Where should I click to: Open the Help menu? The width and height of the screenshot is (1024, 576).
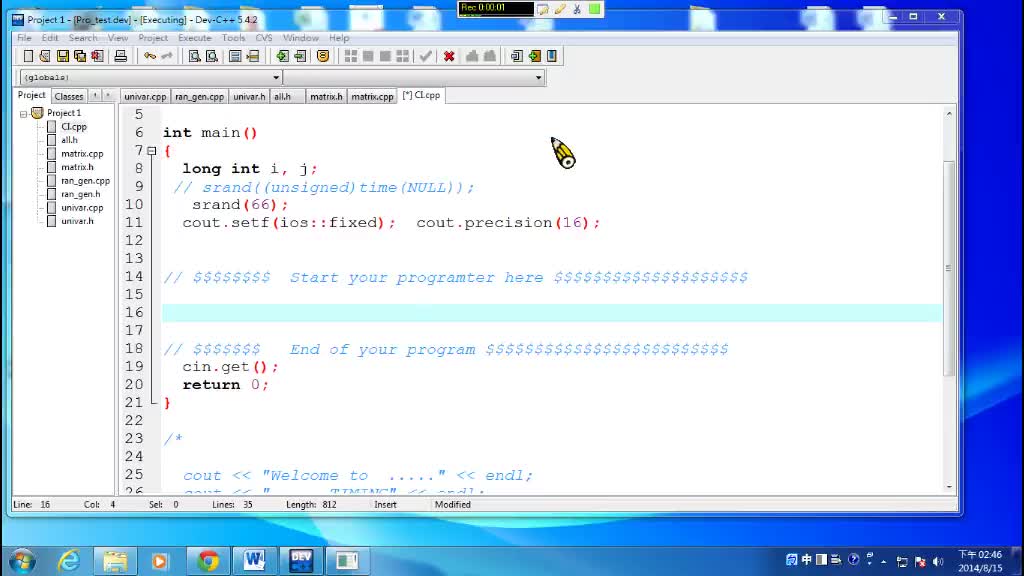(339, 38)
